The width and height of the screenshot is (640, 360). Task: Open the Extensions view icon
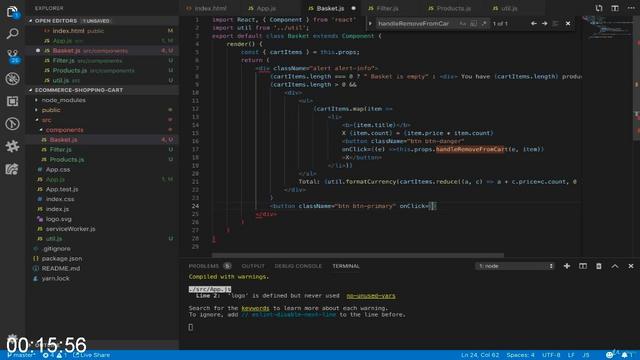pyautogui.click(x=12, y=101)
